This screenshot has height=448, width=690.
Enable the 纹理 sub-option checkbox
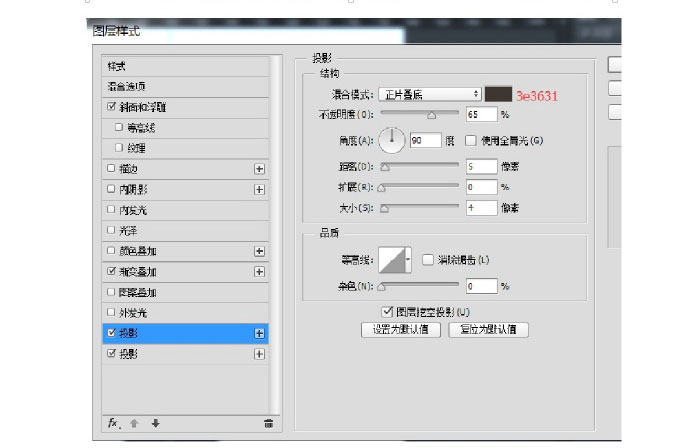119,148
